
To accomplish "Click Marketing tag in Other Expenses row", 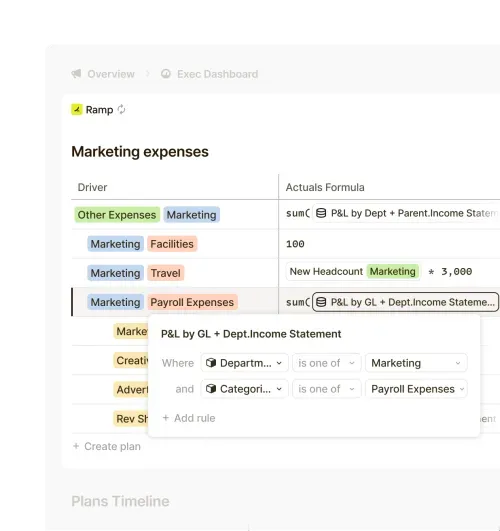I will coord(191,214).
